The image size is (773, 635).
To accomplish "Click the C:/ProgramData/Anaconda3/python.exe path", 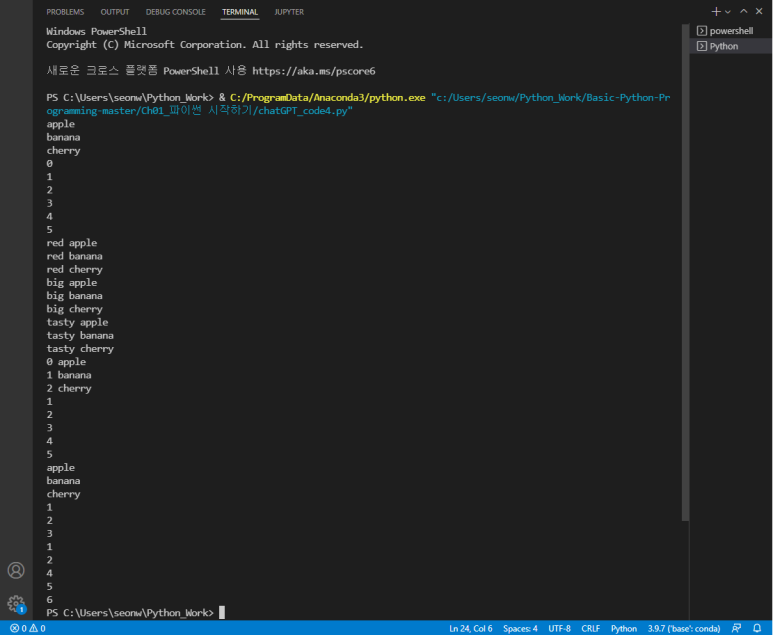I will [x=327, y=98].
